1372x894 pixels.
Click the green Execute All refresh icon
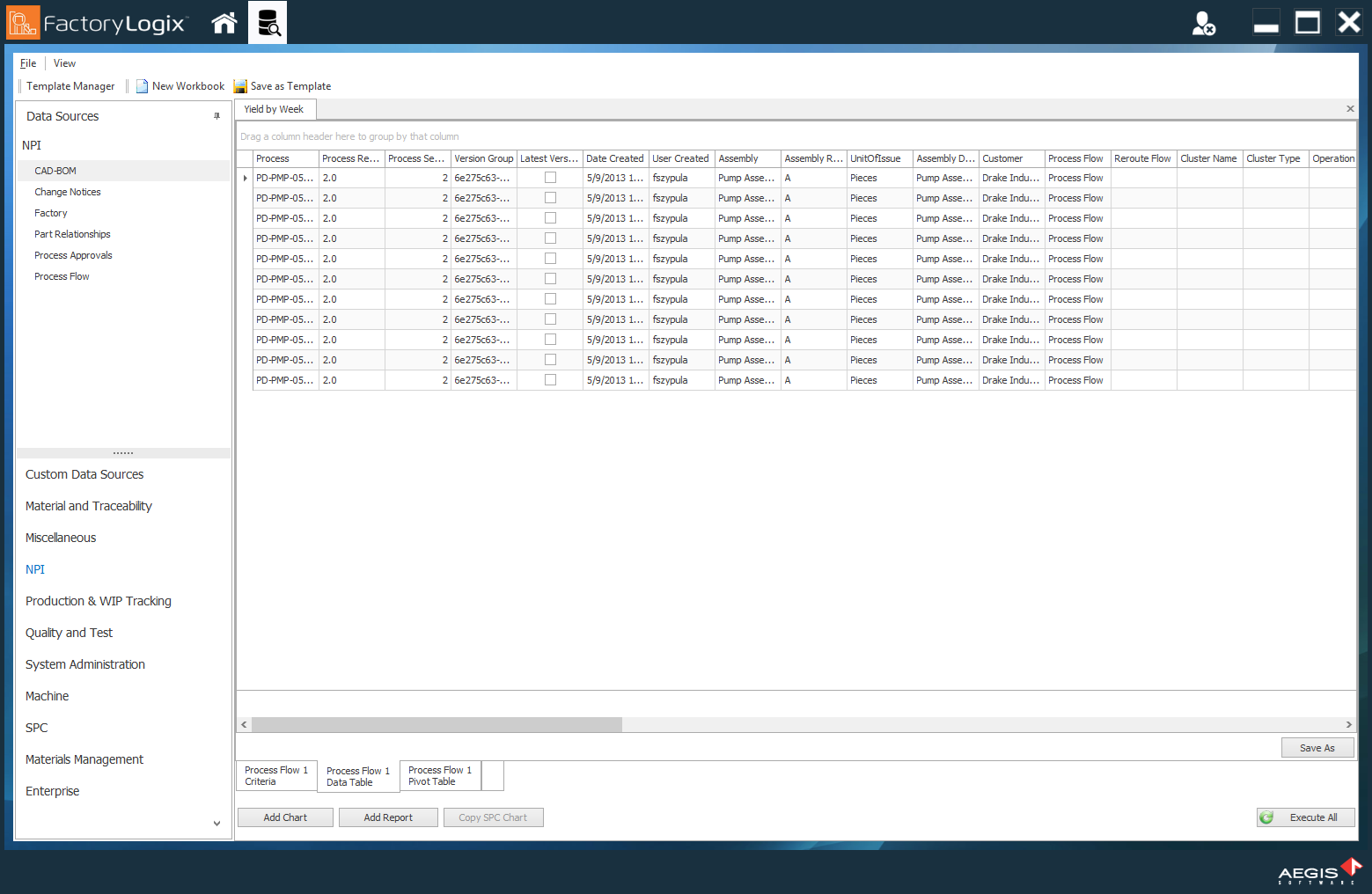(x=1266, y=817)
